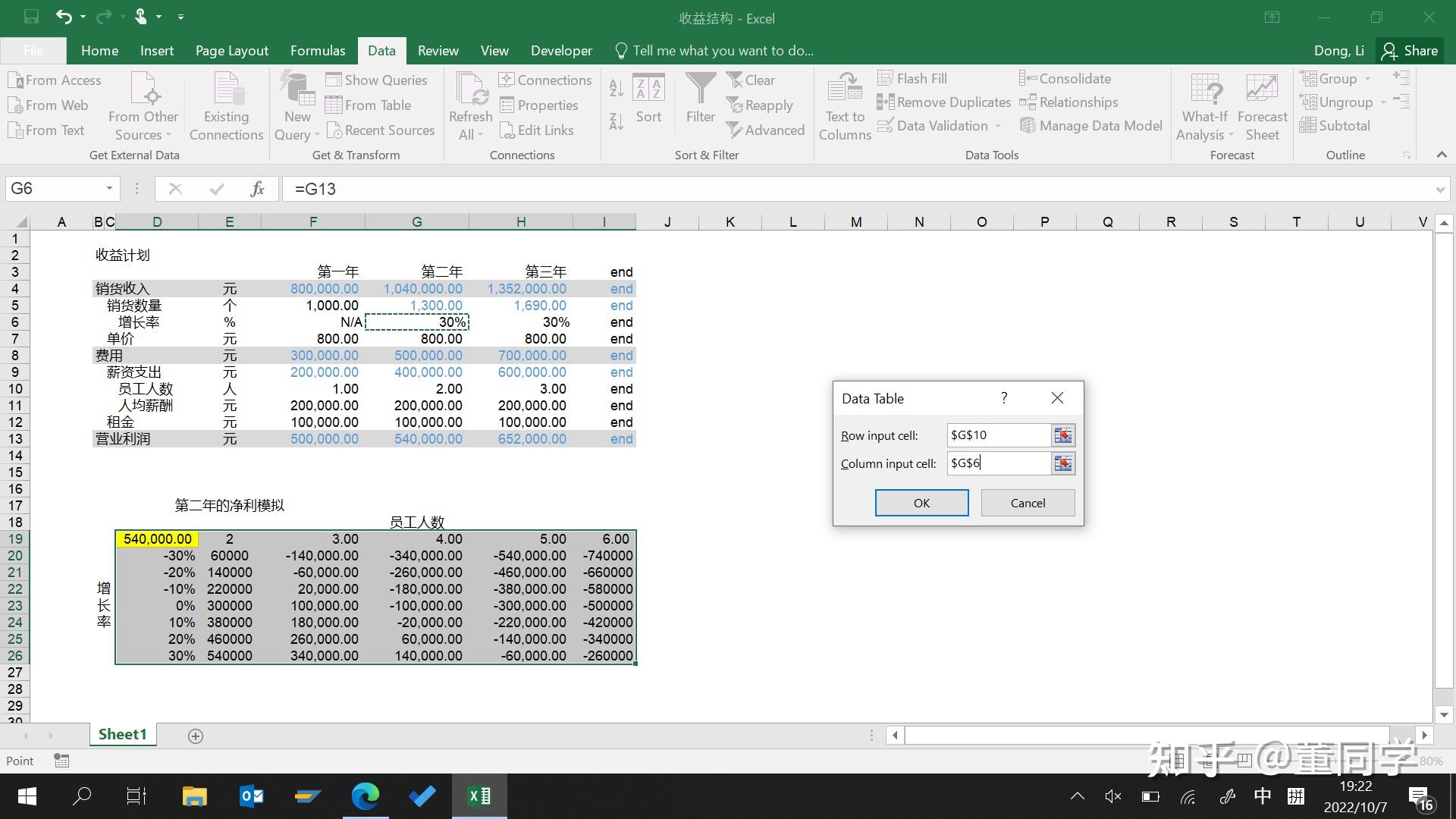
Task: Open the Name Box dropdown arrow
Action: tap(109, 189)
